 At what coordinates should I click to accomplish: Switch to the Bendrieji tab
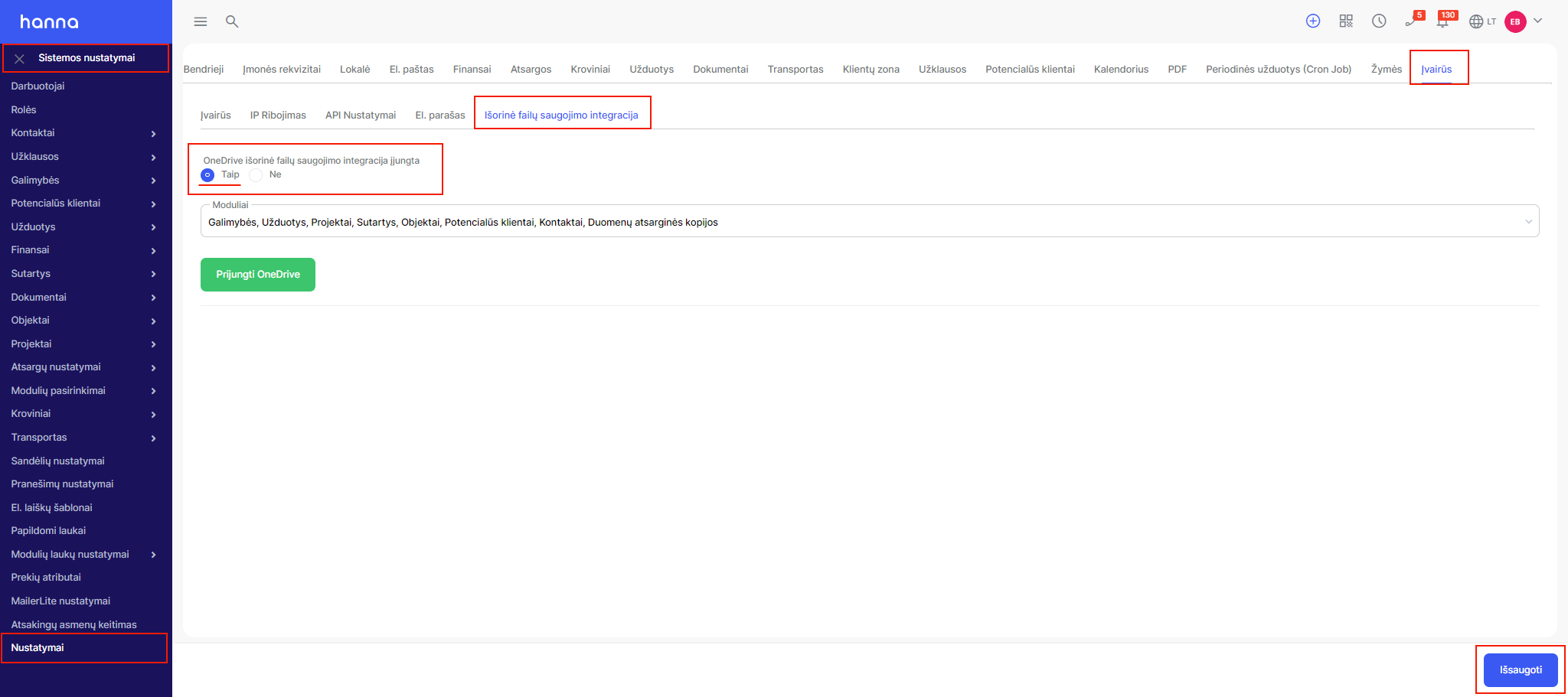pos(204,69)
